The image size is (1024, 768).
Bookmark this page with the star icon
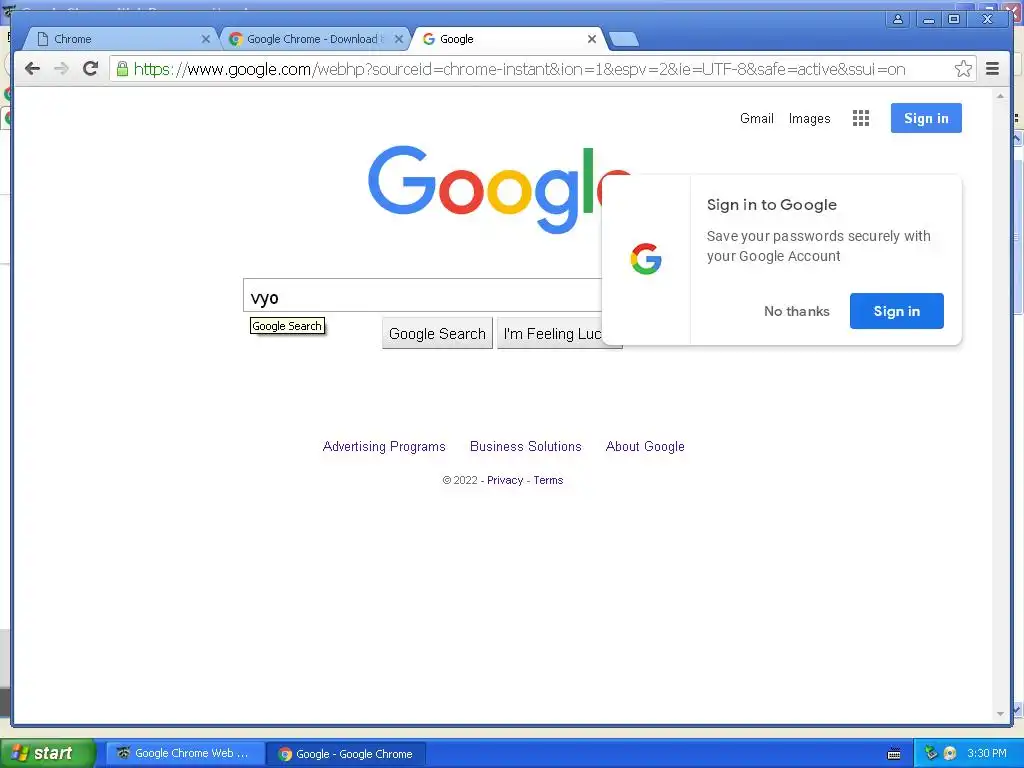(963, 69)
